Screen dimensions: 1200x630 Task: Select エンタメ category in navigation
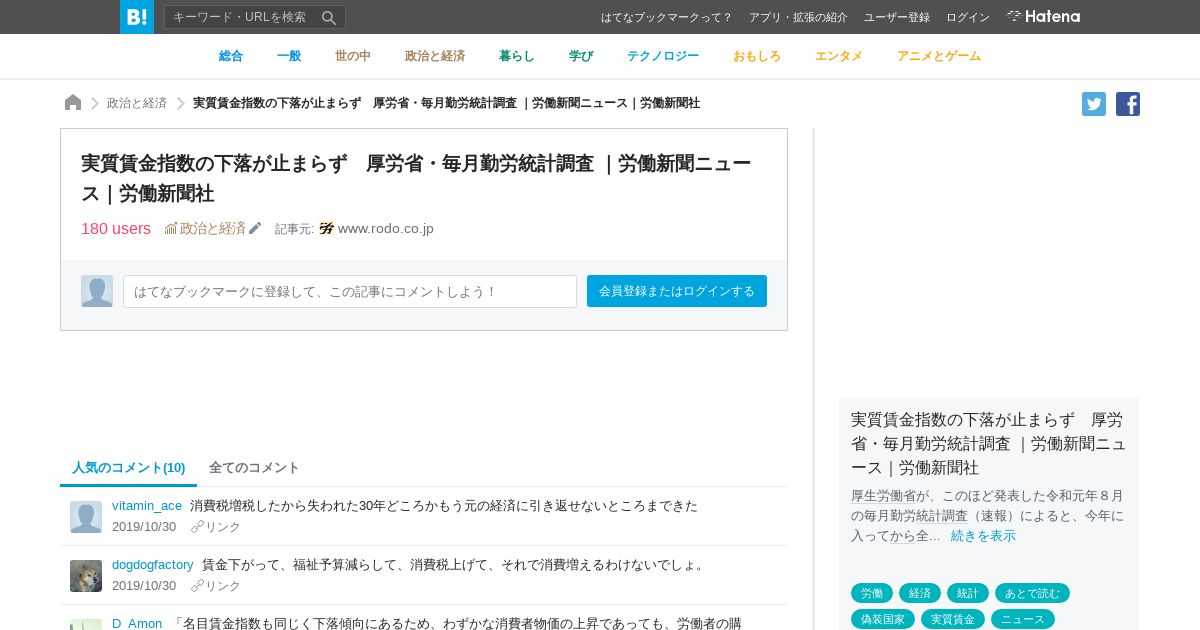point(839,56)
